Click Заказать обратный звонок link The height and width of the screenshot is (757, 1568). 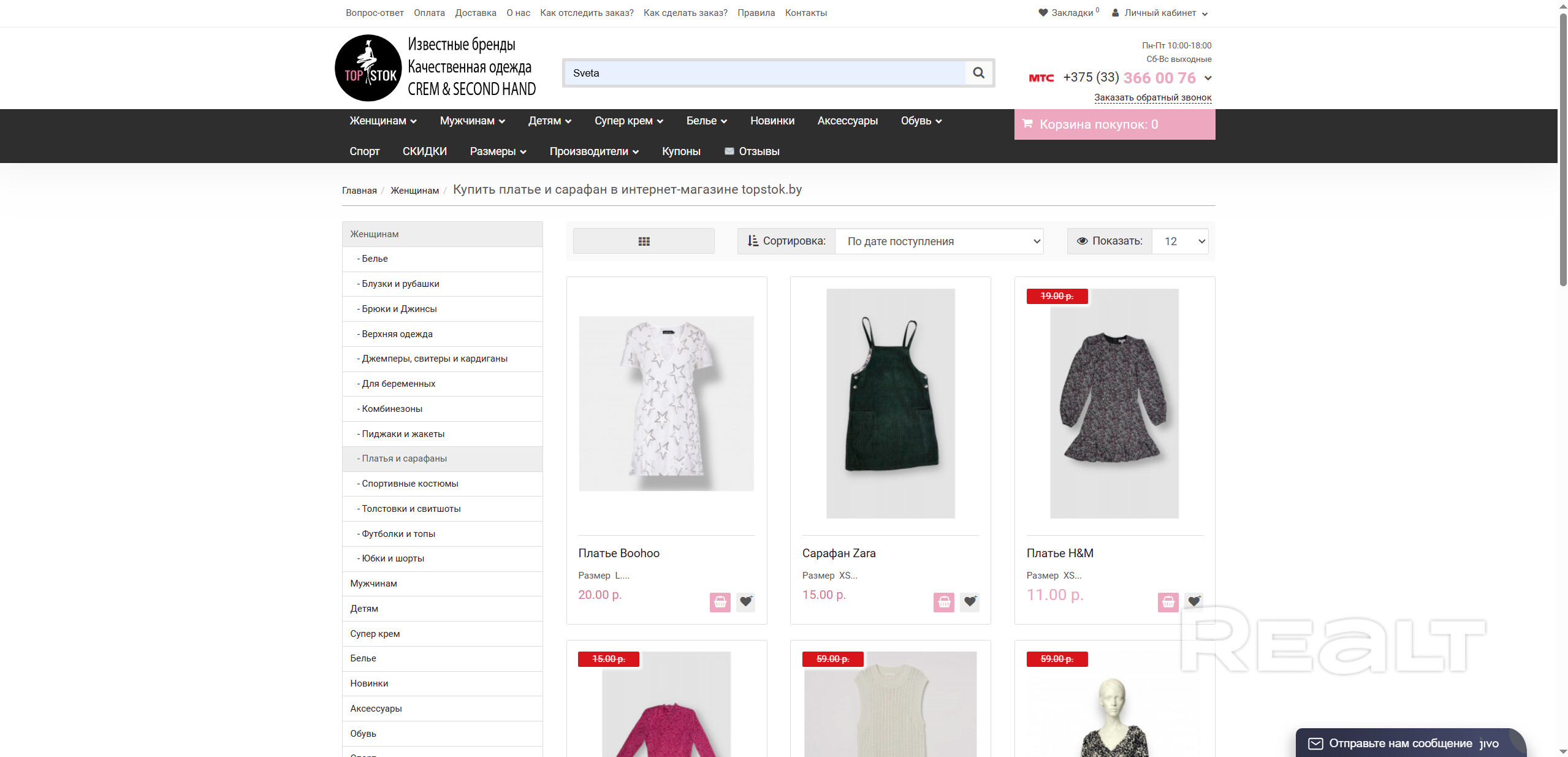(x=1152, y=97)
